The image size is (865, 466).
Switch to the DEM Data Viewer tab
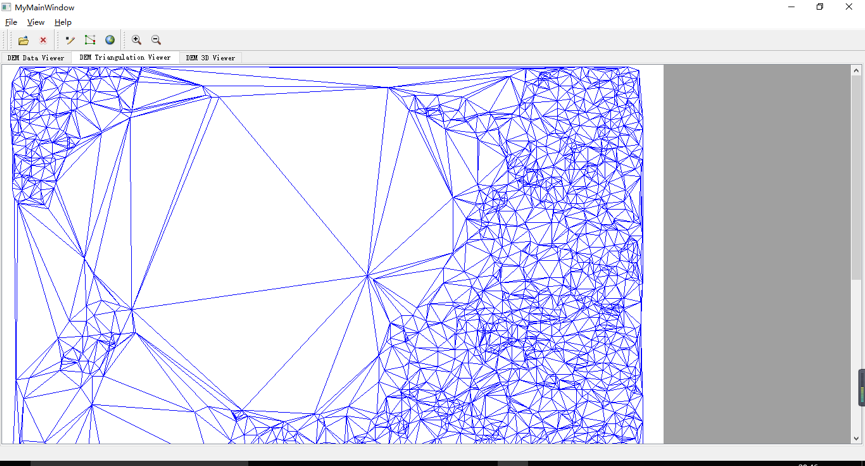pyautogui.click(x=36, y=57)
